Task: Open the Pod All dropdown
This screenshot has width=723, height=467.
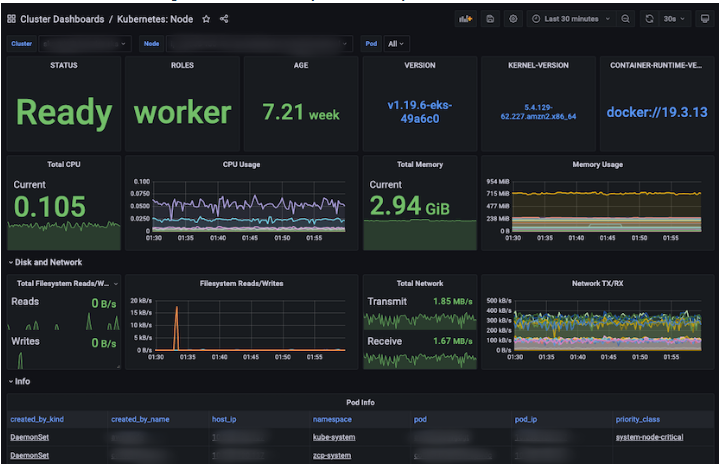Action: coord(396,44)
